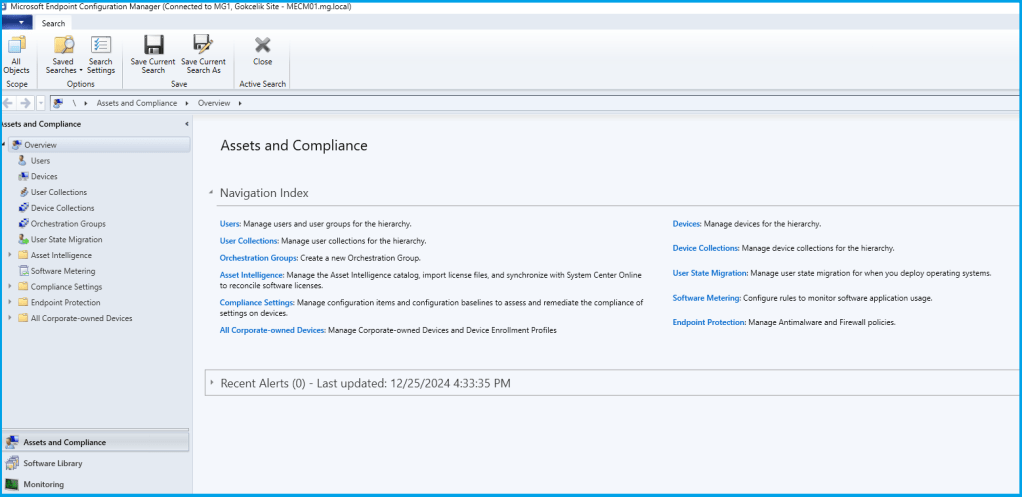Click the Endpoint Protection link
Image resolution: width=1022 pixels, height=497 pixels.
coord(709,322)
